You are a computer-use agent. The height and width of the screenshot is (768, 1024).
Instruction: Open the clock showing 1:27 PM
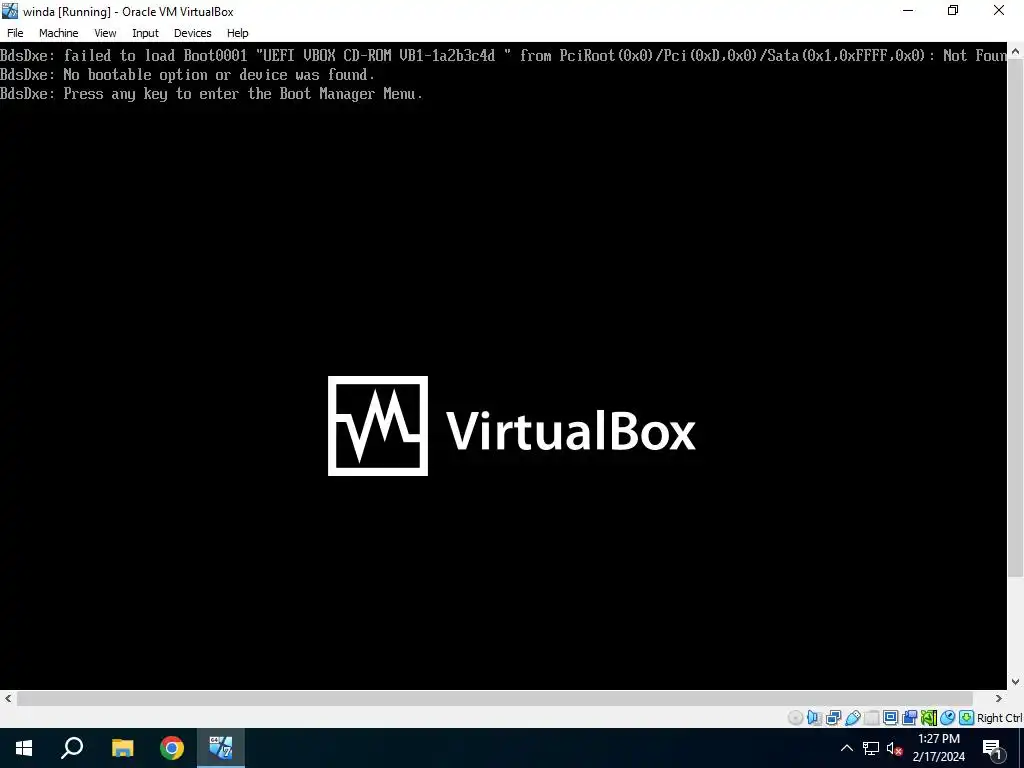point(938,748)
